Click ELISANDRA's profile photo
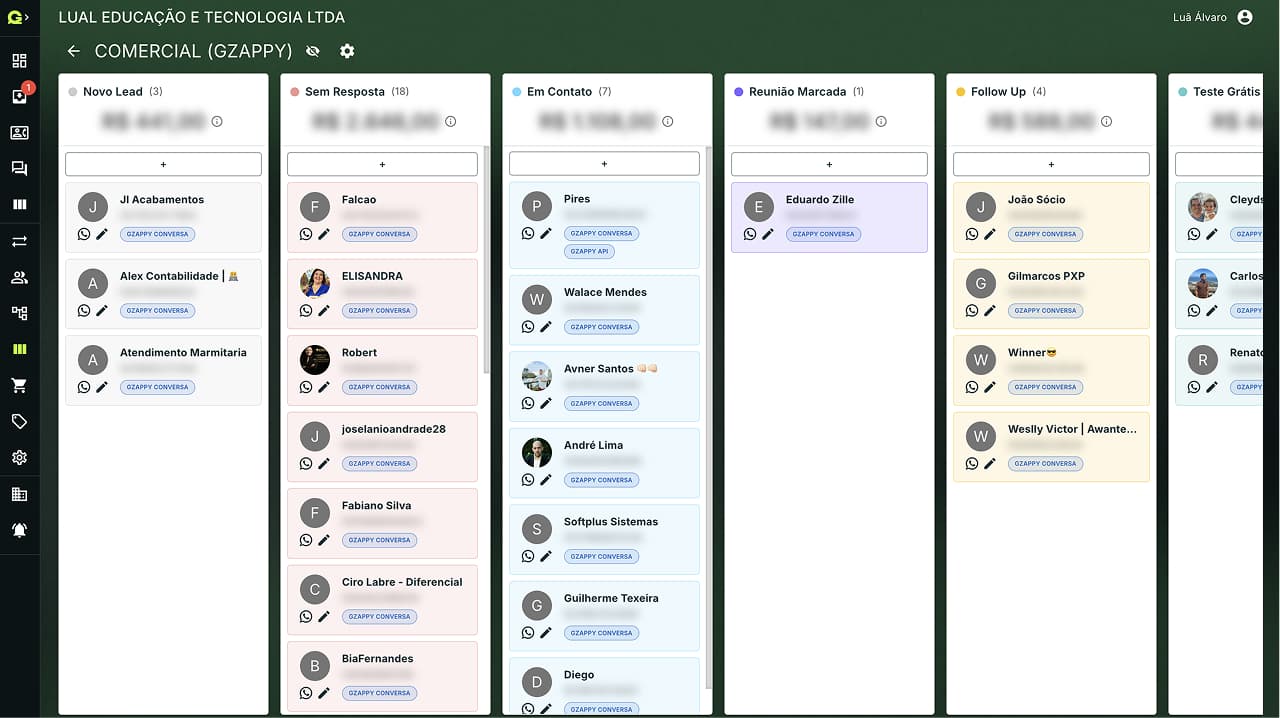Image resolution: width=1280 pixels, height=718 pixels. tap(315, 283)
